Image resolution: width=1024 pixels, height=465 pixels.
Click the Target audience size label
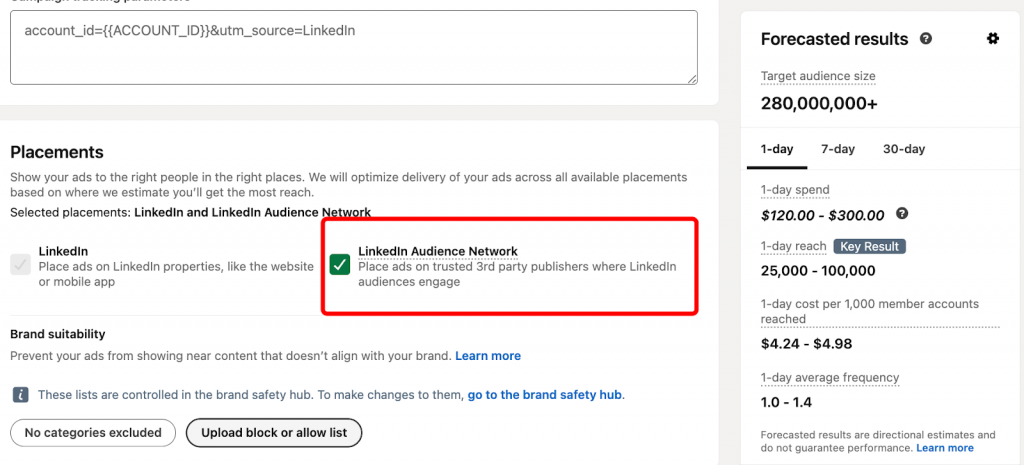pyautogui.click(x=818, y=76)
